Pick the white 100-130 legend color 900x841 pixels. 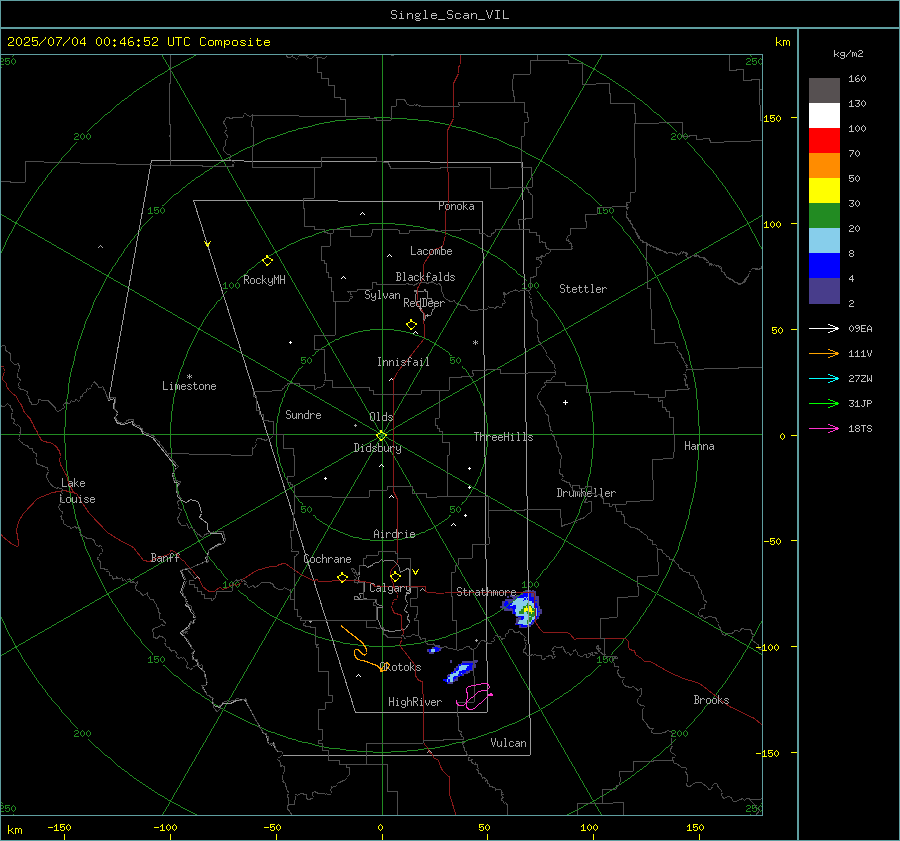tap(824, 116)
